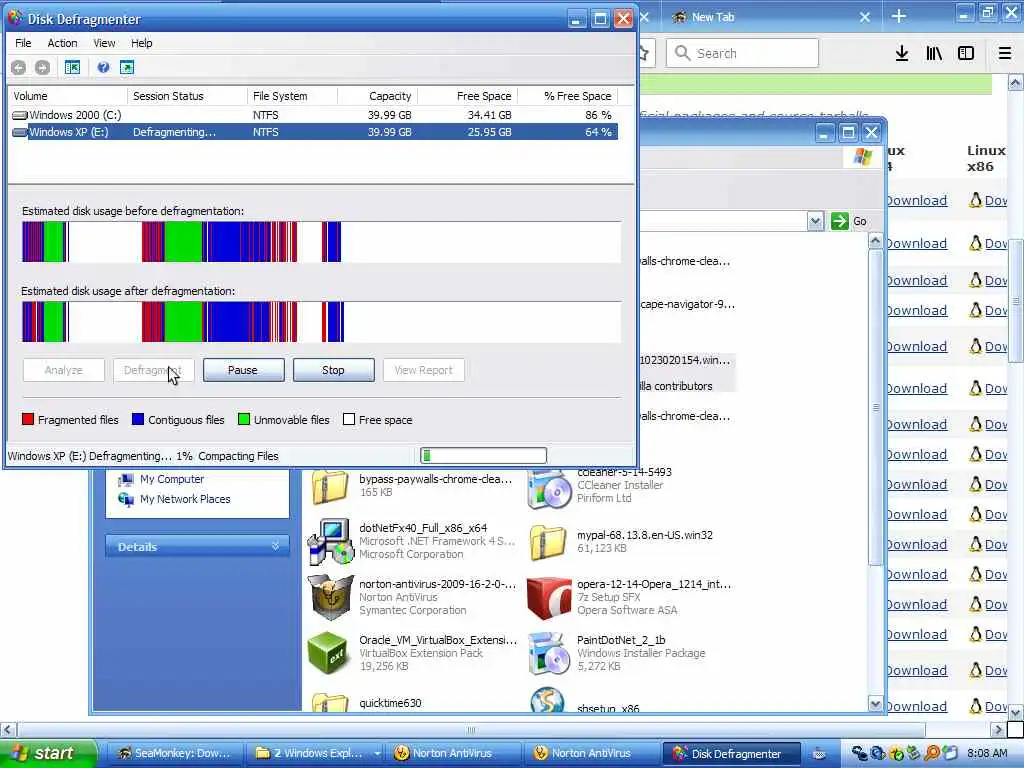Image resolution: width=1024 pixels, height=768 pixels.
Task: Click the Back arrow in Disk Defragmenter toolbar
Action: pos(18,67)
